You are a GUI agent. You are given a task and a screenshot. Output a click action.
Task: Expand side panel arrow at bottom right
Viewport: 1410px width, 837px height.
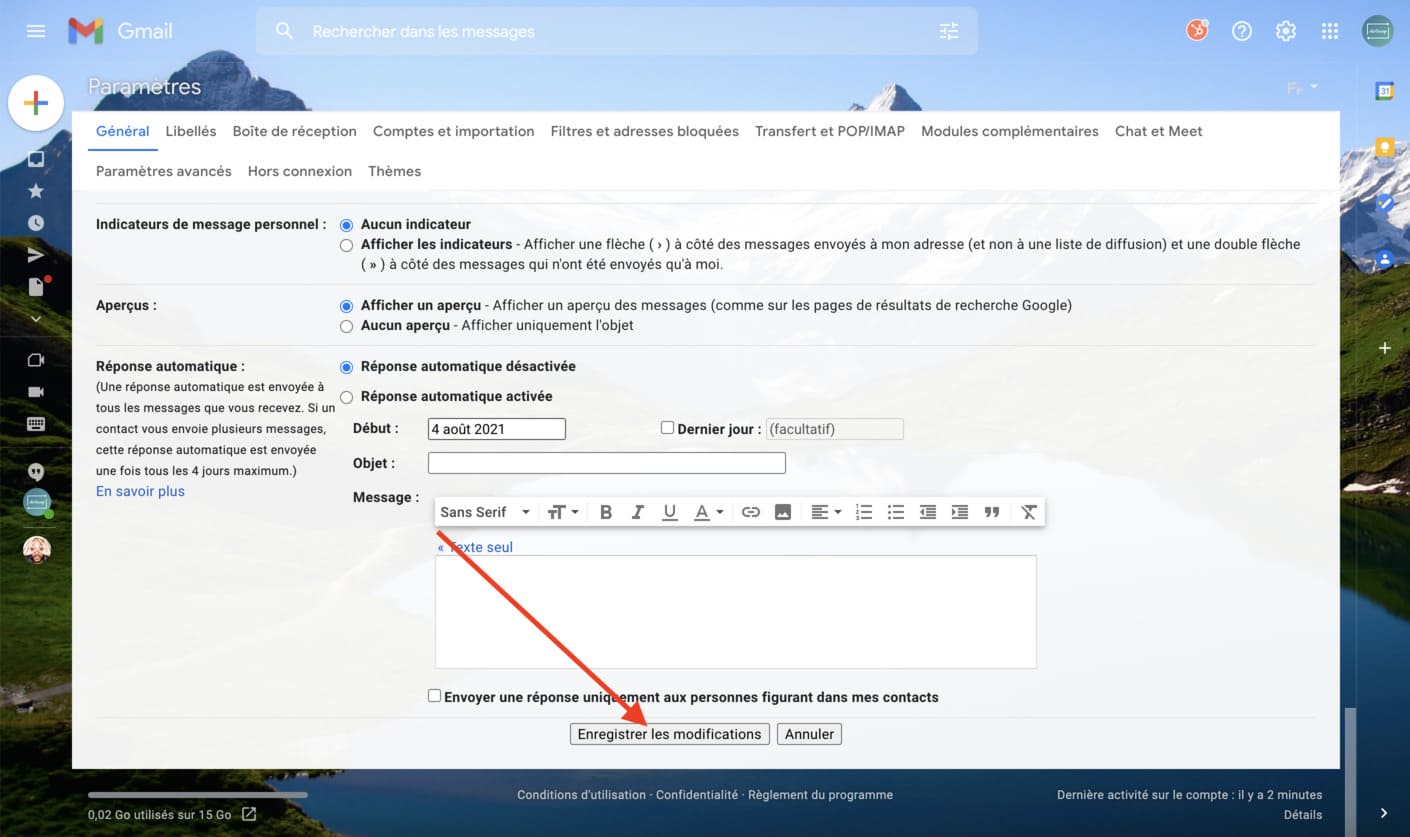coord(1384,813)
